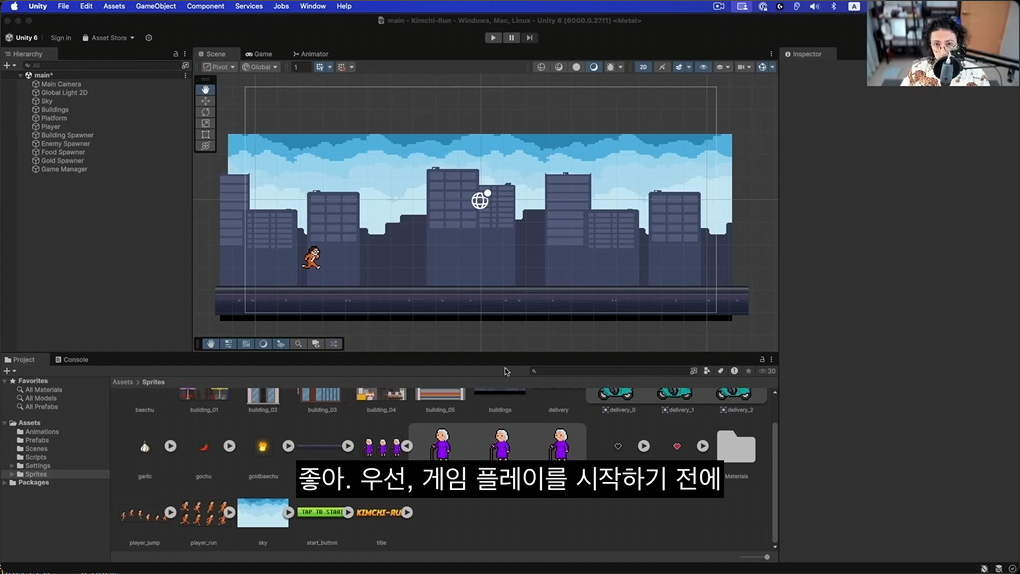Open the settings gear next to Asset Store
The image size is (1020, 574).
click(x=149, y=38)
